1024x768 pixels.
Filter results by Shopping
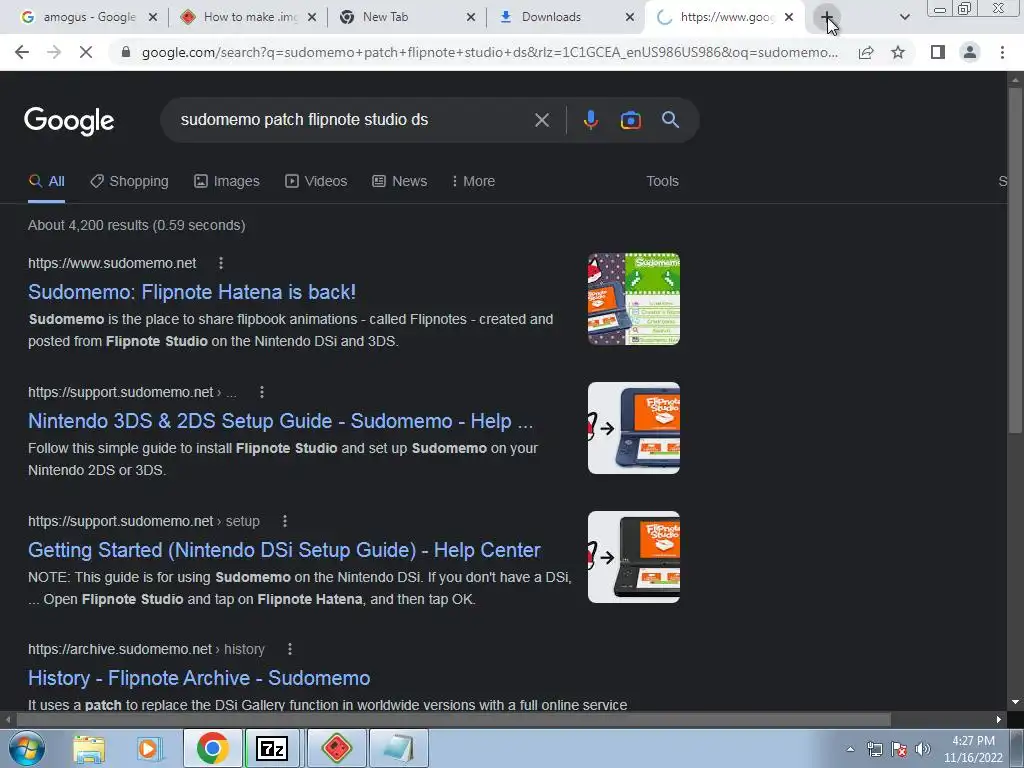[129, 182]
